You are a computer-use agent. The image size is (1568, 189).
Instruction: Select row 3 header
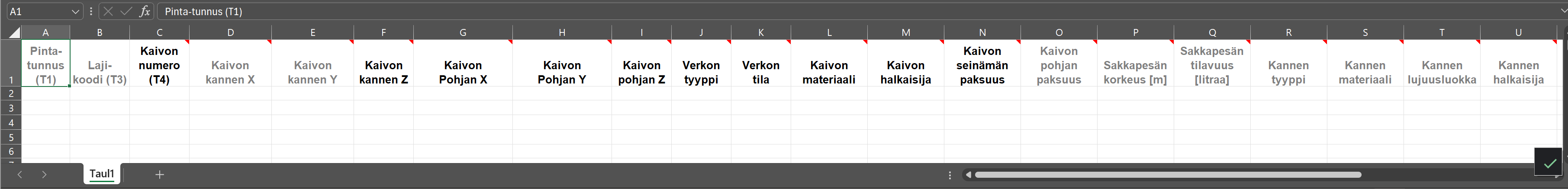click(11, 108)
